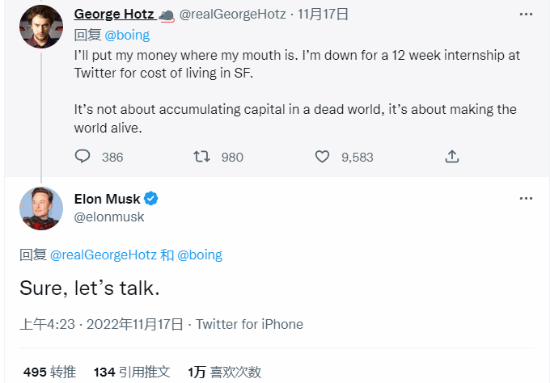
Task: Open @realGeorgeHotz mention in Elon's reply line
Action: click(x=103, y=255)
